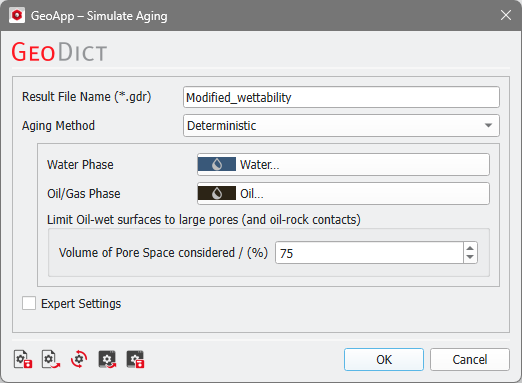Open the Aging Method dropdown
Viewport: 522px width, 383px height.
point(341,126)
